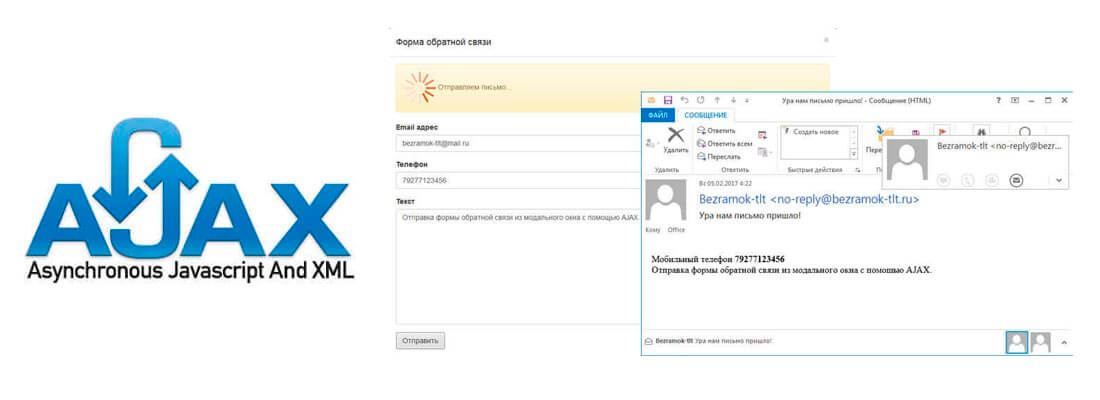Click the Телефон input field

tap(518, 180)
